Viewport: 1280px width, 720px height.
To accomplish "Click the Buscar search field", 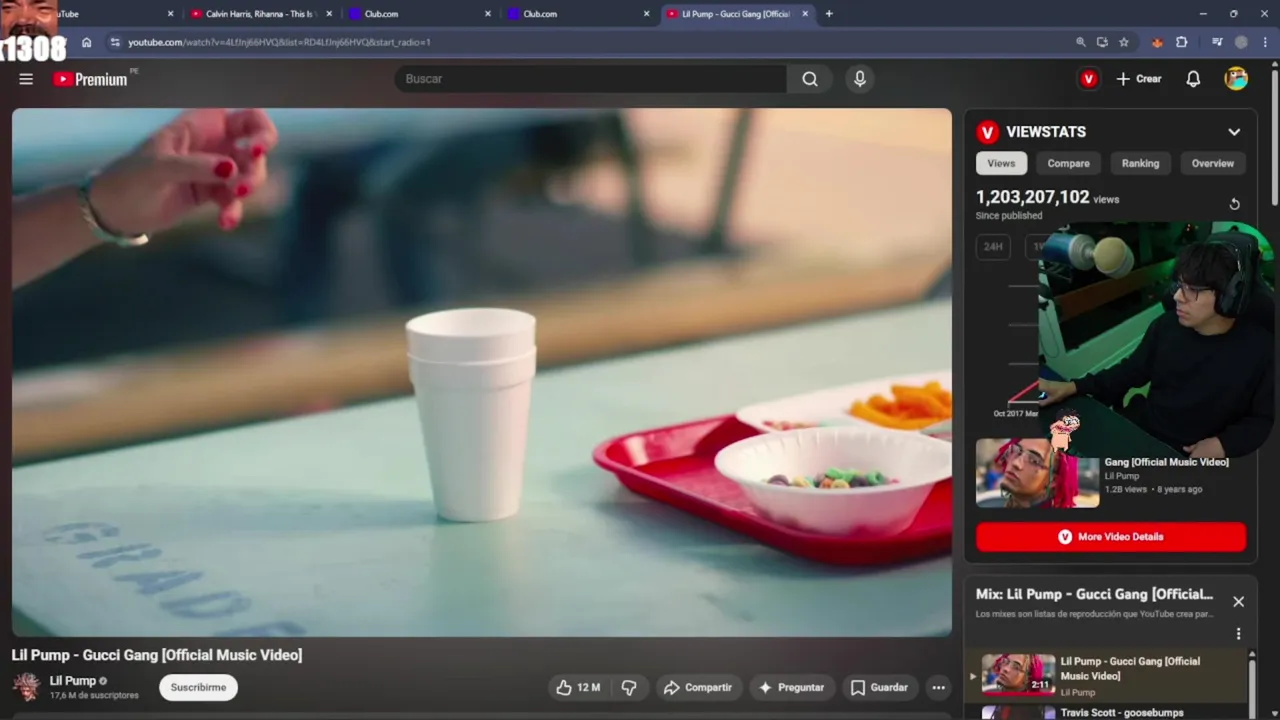I will point(590,79).
